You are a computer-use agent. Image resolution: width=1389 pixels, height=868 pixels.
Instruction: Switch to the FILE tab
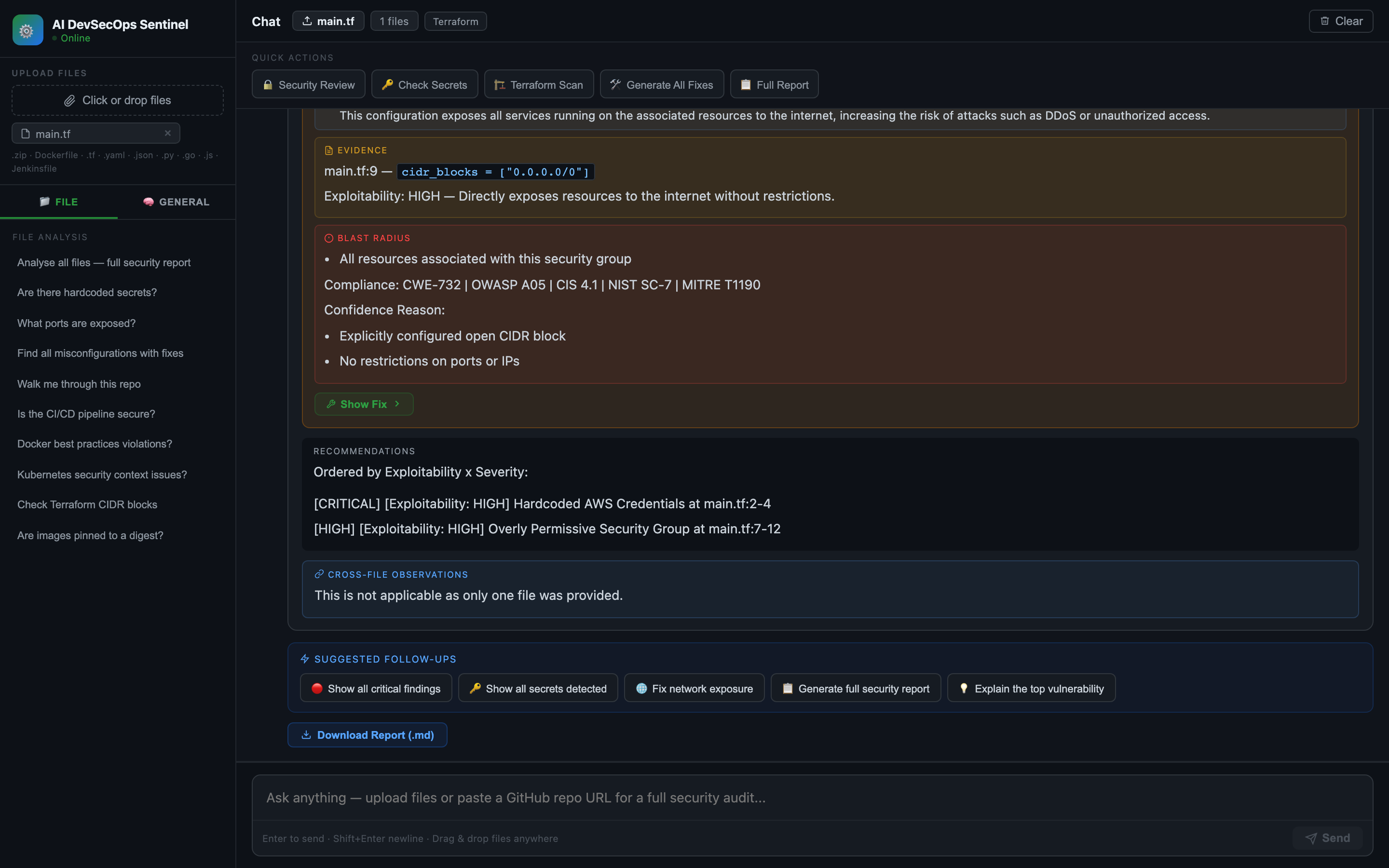coord(58,202)
